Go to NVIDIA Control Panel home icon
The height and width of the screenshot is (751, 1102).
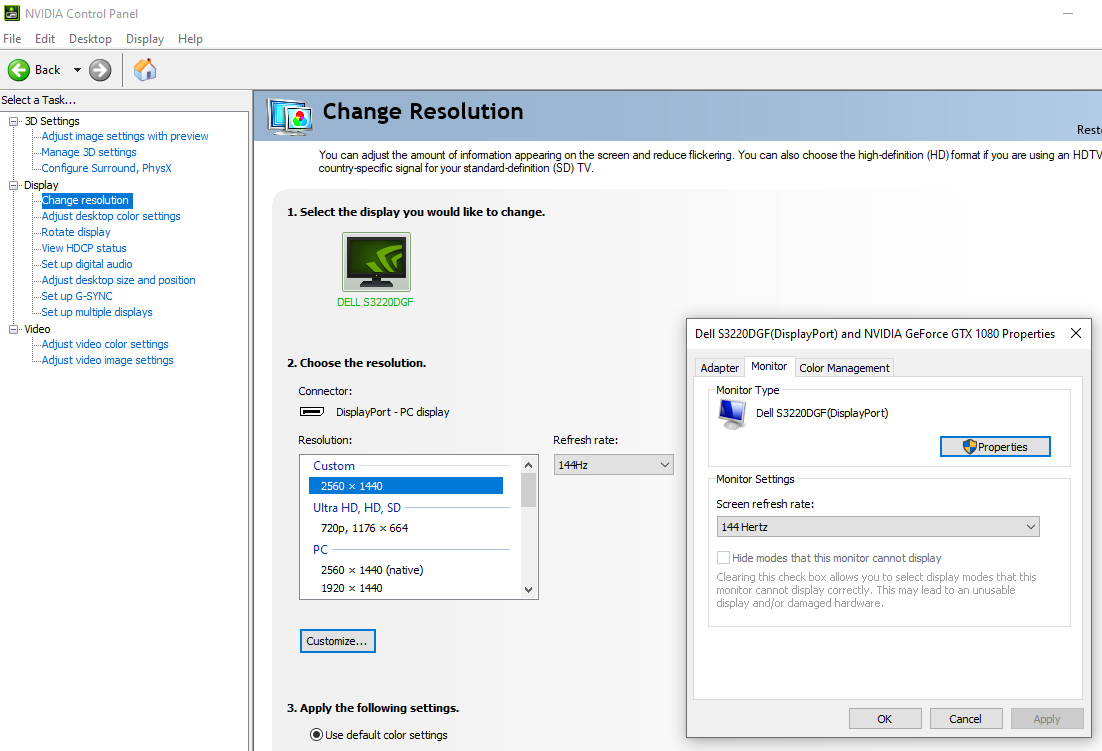pyautogui.click(x=145, y=70)
